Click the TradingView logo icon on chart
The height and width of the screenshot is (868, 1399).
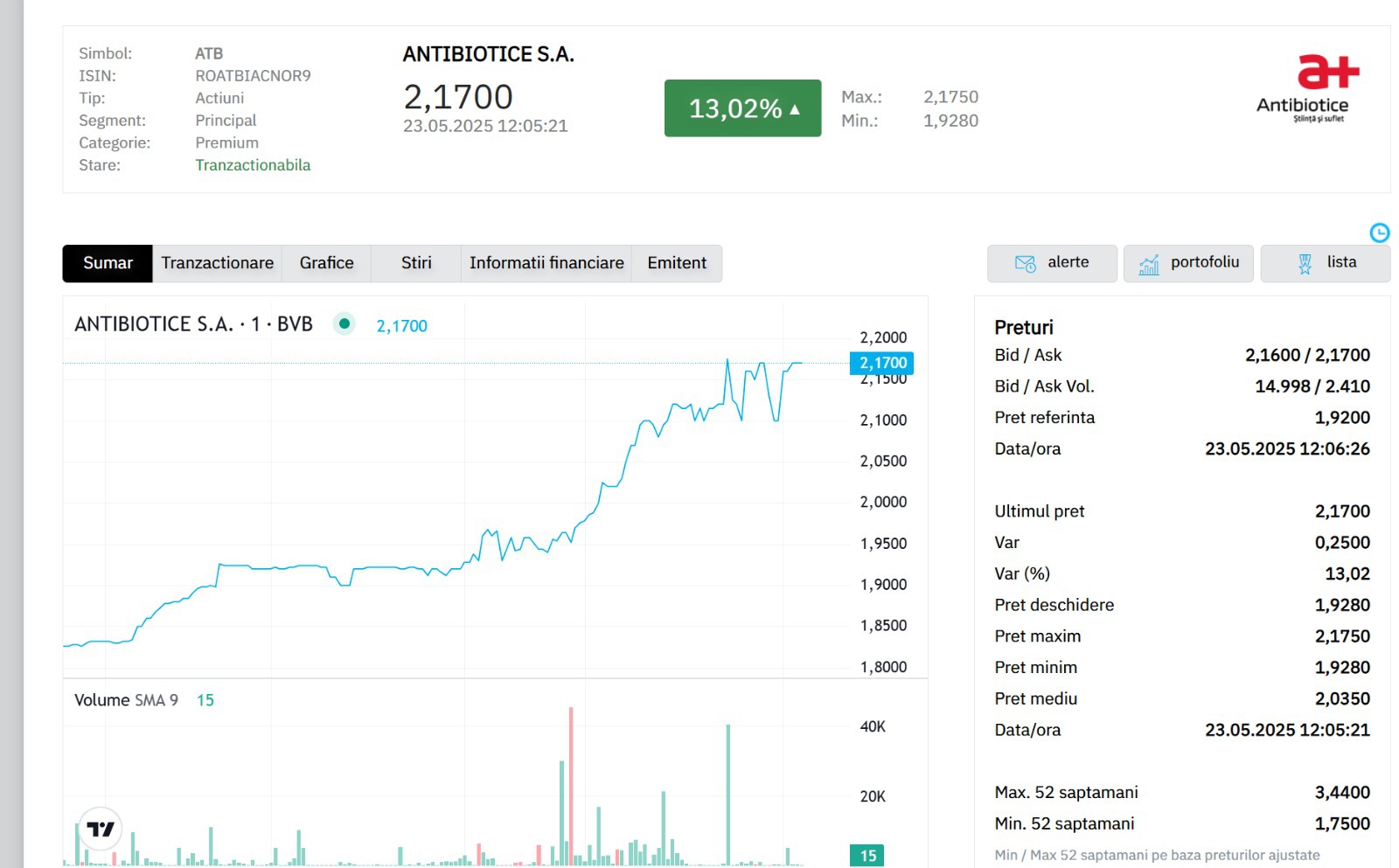tap(101, 829)
